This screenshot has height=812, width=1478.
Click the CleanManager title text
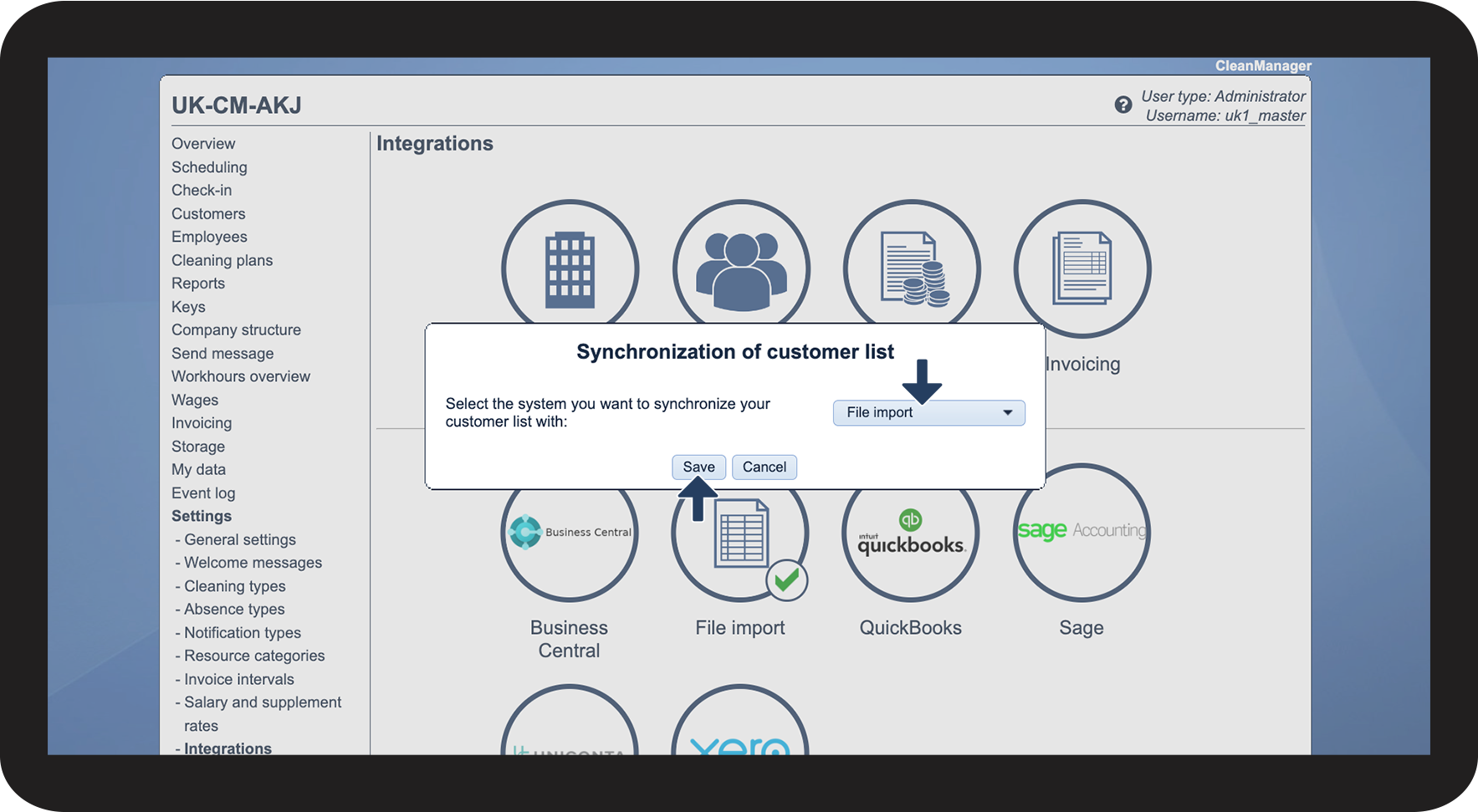[1263, 66]
